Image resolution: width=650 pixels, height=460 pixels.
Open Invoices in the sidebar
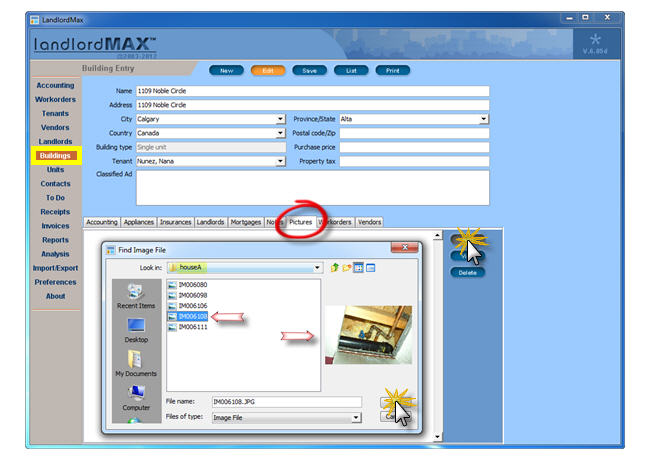[55, 226]
